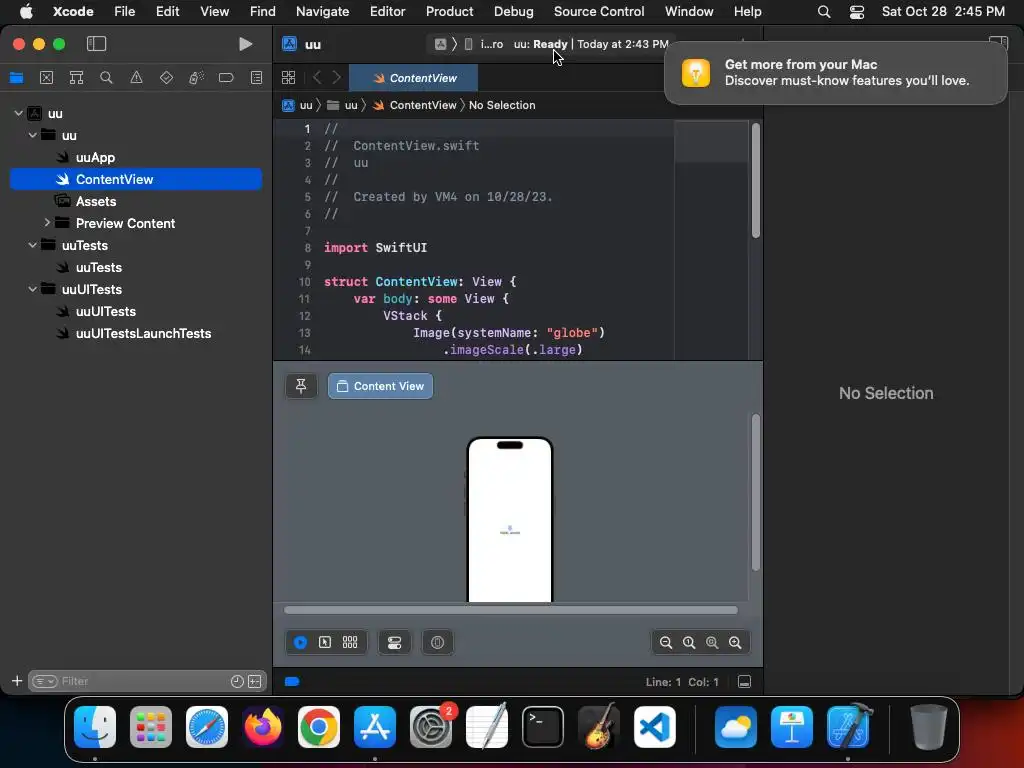Click the canvas horizontal scrollbar
This screenshot has width=1024, height=768.
[511, 610]
